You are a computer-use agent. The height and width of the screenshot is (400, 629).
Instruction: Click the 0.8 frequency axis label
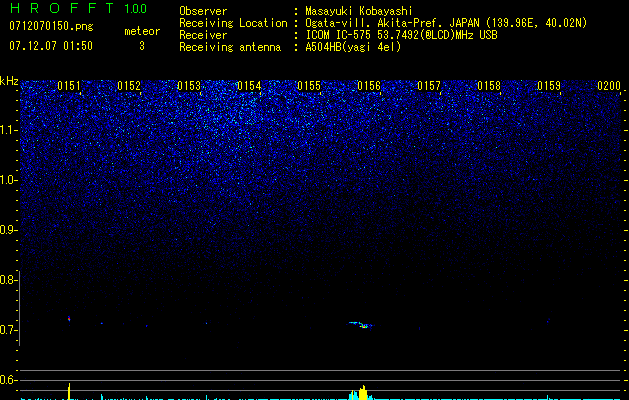[9, 280]
